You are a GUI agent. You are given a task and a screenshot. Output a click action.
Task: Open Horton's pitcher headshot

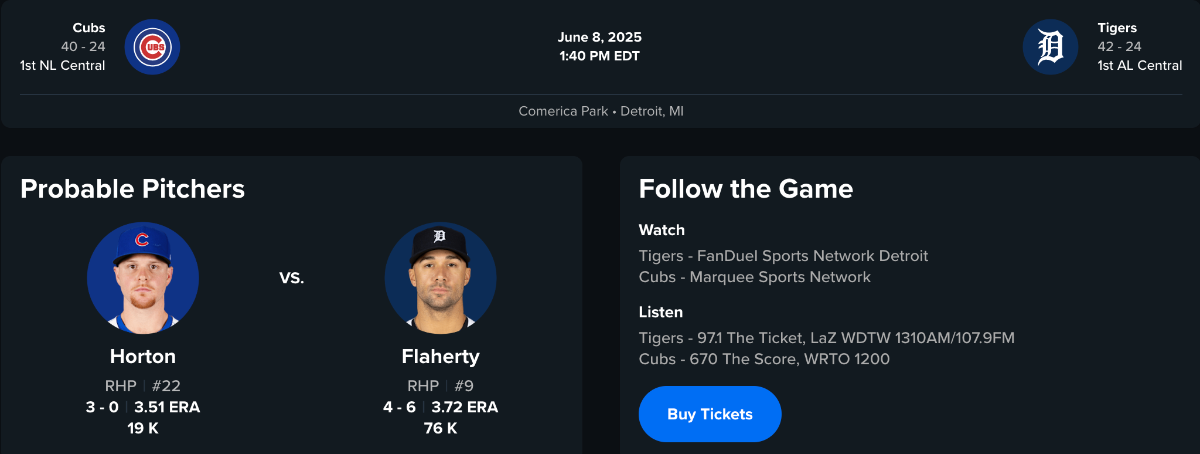pos(143,278)
